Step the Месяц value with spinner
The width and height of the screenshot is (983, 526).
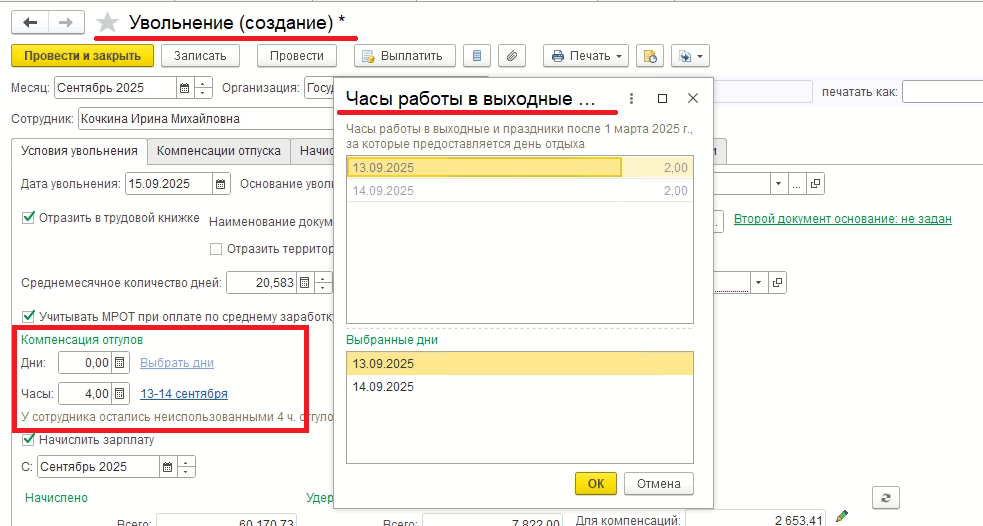(203, 88)
